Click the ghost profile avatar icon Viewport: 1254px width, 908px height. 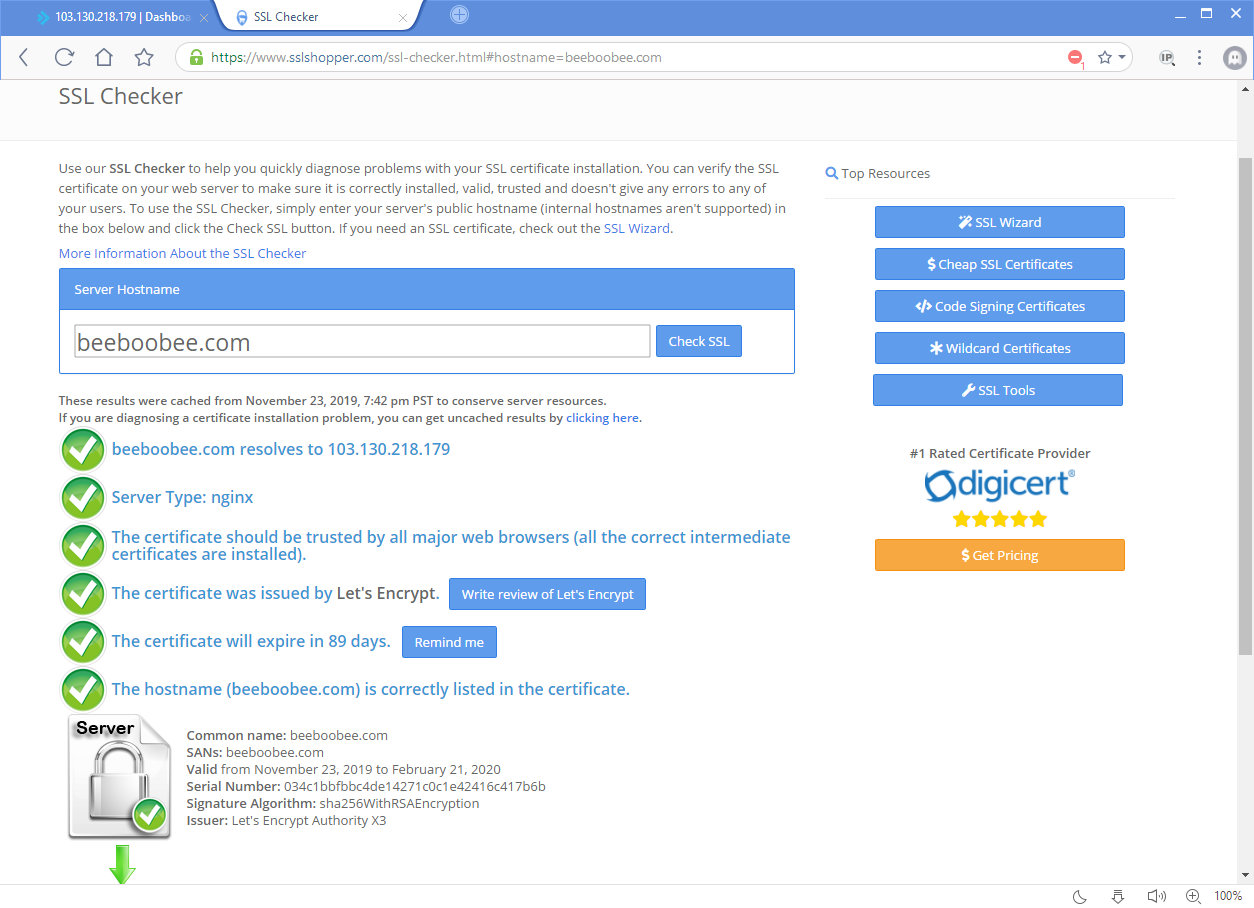[1235, 58]
